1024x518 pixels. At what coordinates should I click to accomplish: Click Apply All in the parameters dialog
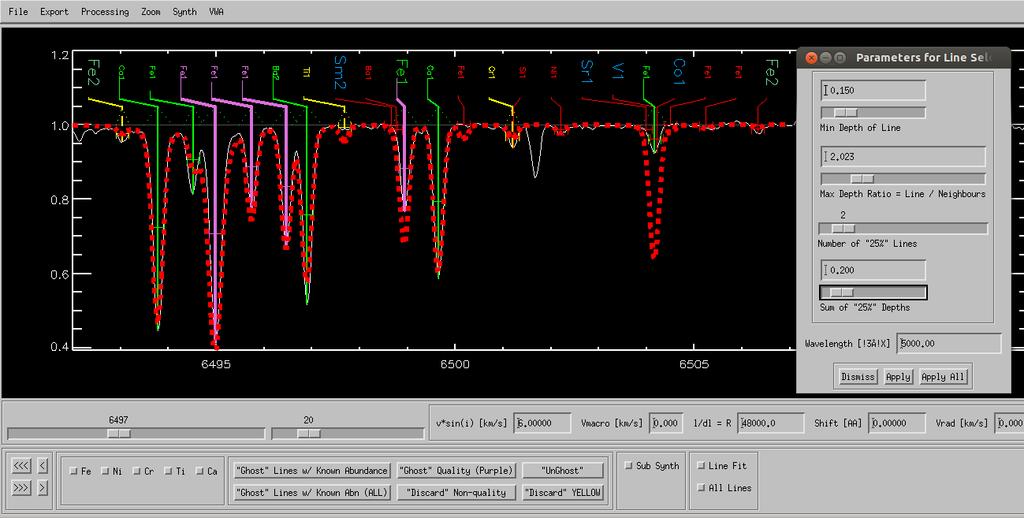pyautogui.click(x=942, y=377)
